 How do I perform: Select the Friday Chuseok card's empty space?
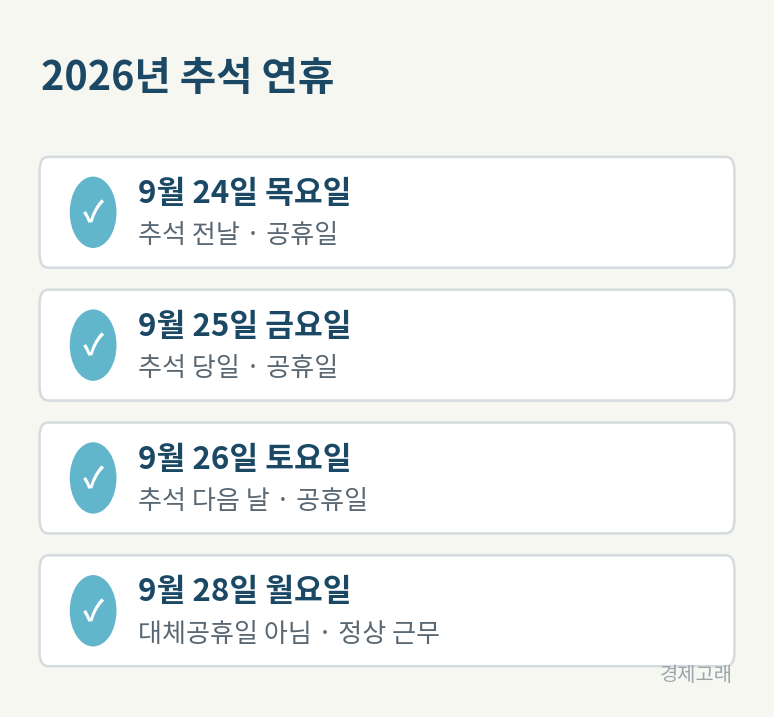543,345
